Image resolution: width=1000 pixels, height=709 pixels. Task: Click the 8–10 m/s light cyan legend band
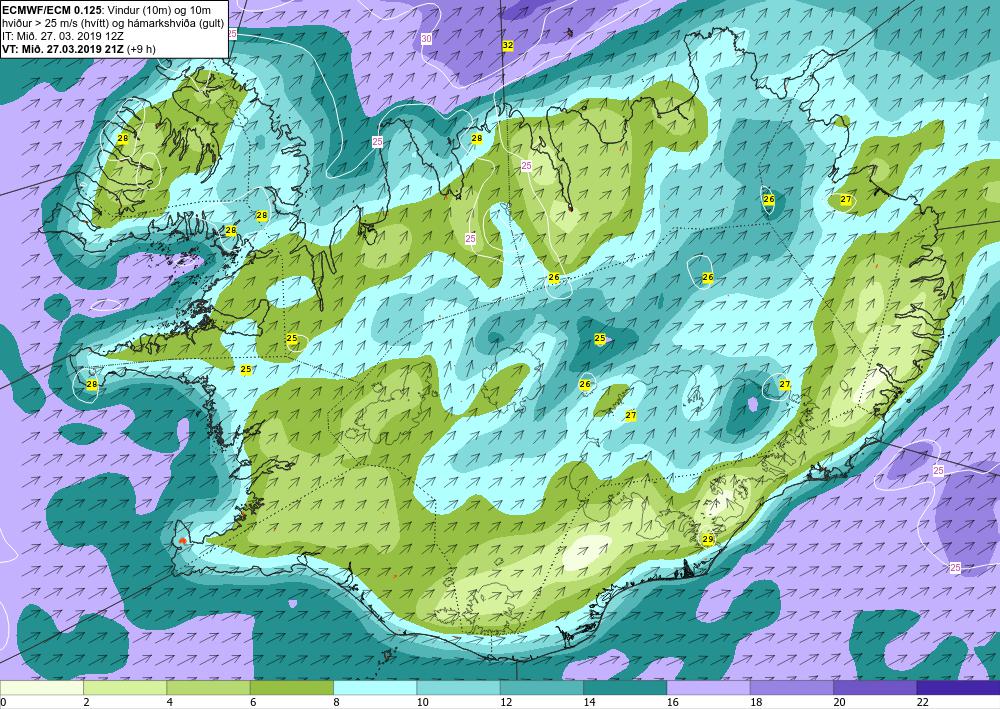pyautogui.click(x=375, y=688)
